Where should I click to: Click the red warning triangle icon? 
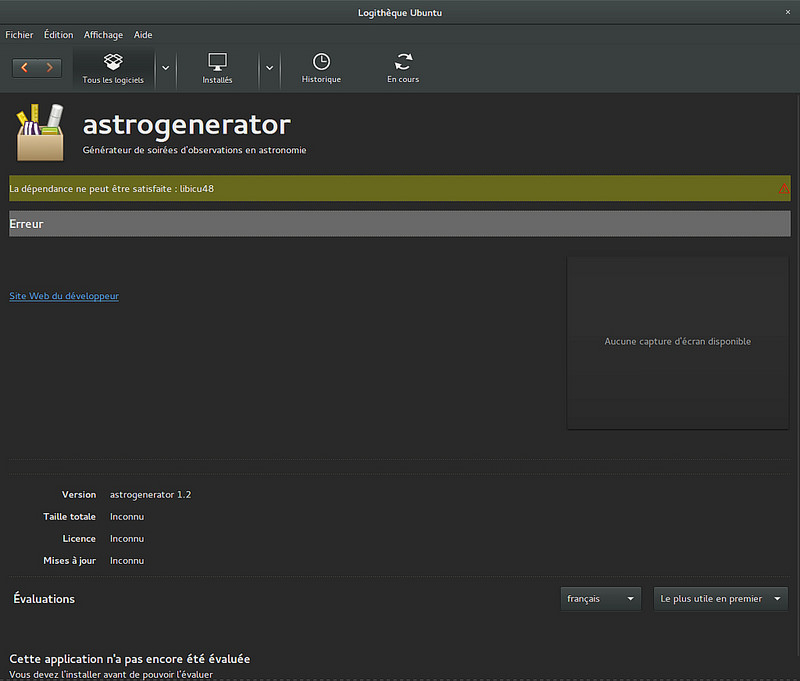(783, 189)
